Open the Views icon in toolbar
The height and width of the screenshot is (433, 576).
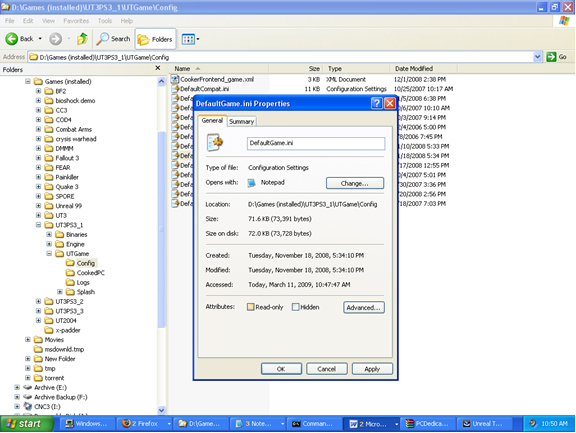(x=188, y=39)
